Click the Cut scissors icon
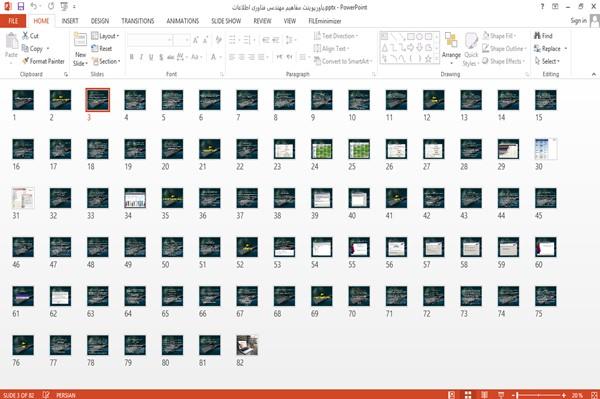Image resolution: width=600 pixels, height=399 pixels. coord(25,36)
